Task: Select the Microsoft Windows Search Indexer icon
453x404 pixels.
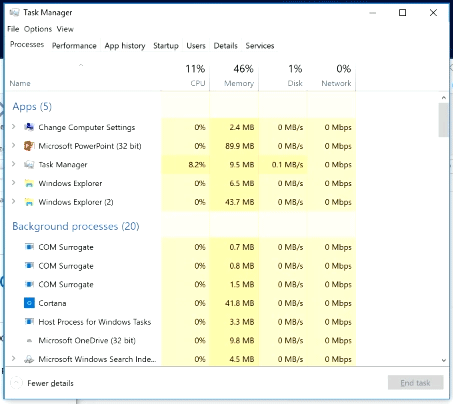Action: point(29,359)
